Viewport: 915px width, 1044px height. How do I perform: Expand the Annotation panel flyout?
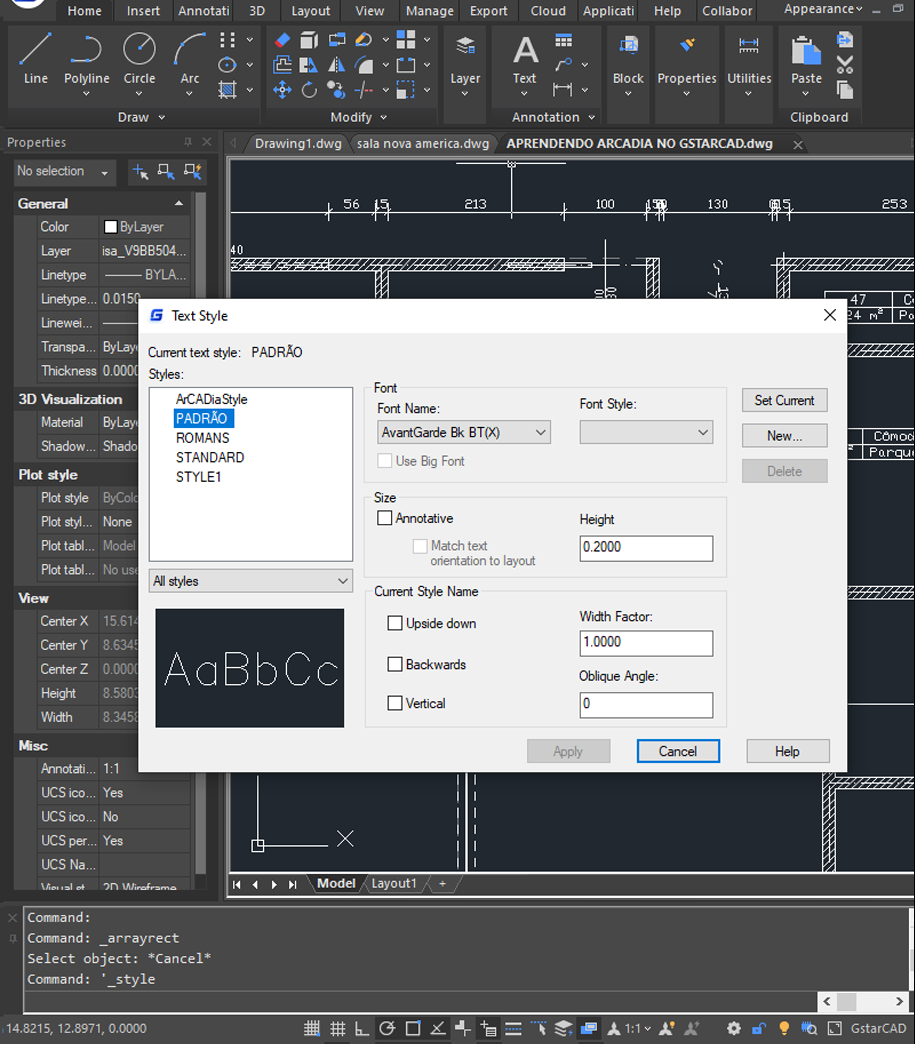coord(591,118)
